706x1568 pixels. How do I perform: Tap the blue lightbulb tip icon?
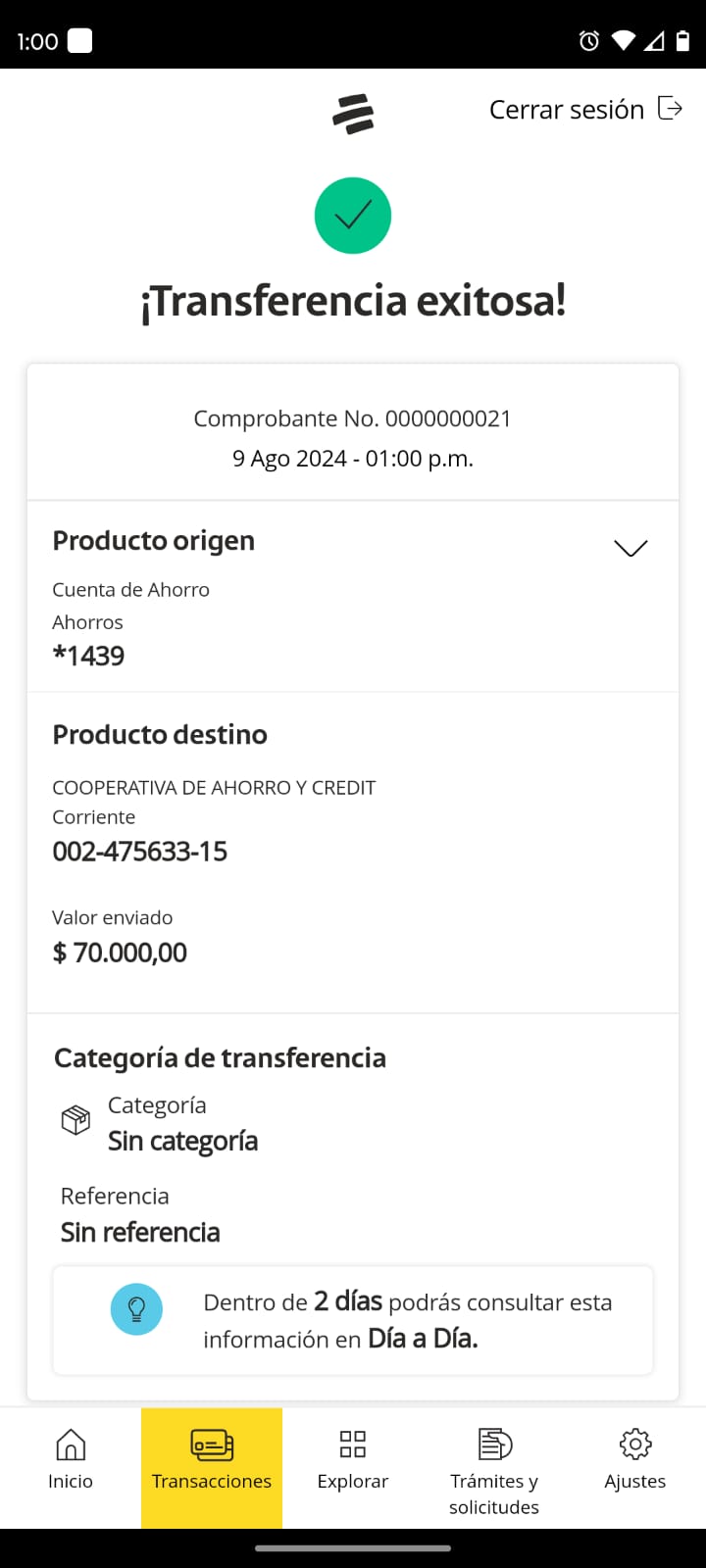(x=136, y=1309)
